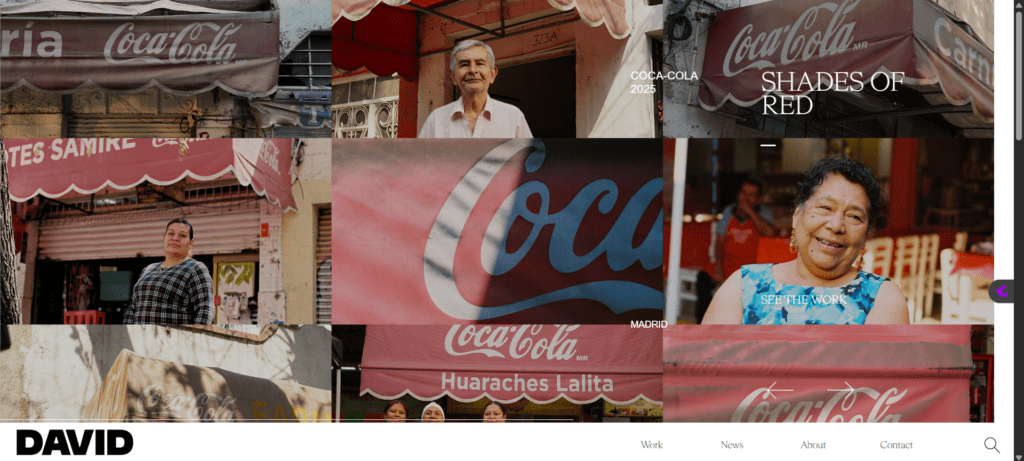
Task: Click the DAVID logo
Action: pyautogui.click(x=75, y=442)
